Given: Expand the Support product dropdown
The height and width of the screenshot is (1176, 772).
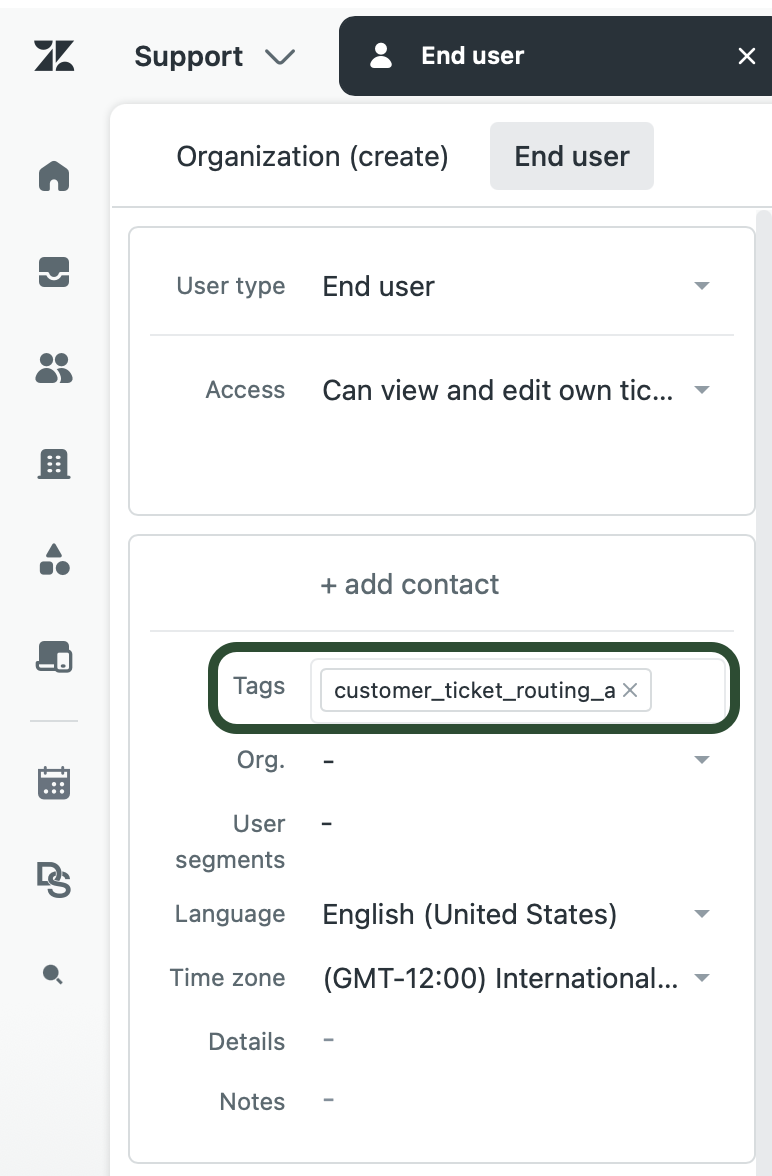Looking at the screenshot, I should [215, 56].
